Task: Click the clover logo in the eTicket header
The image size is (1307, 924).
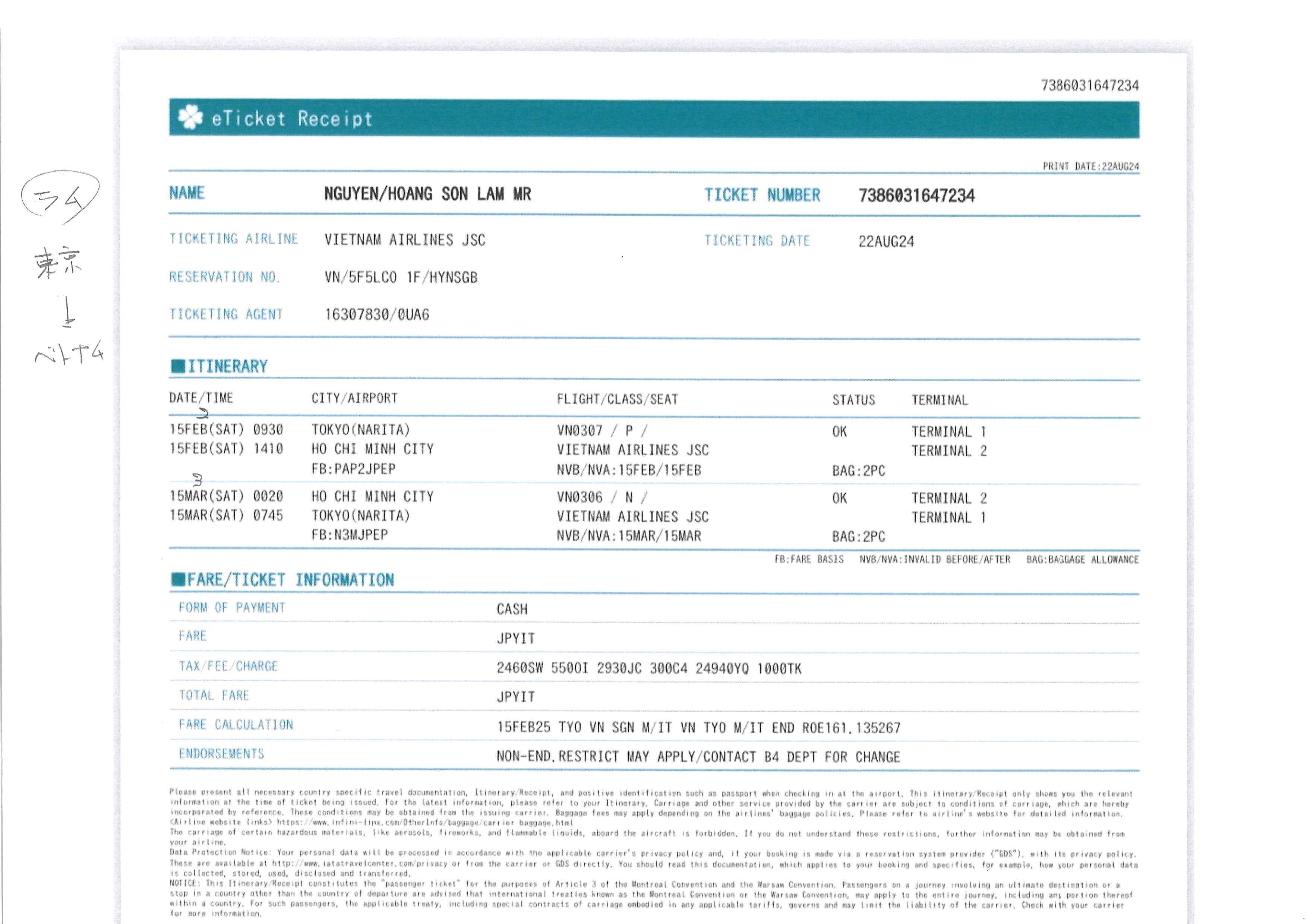Action: point(190,118)
